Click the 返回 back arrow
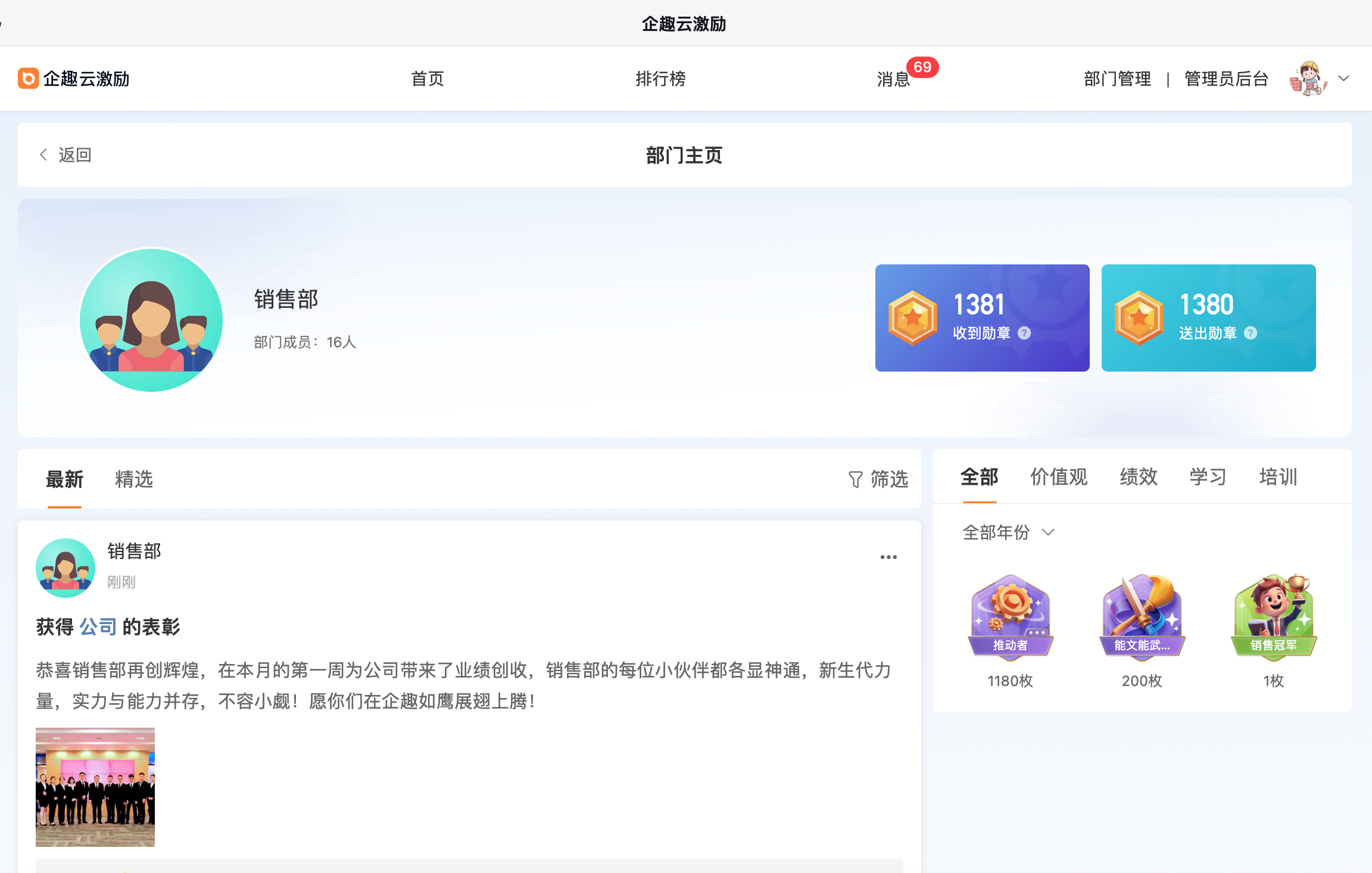The height and width of the screenshot is (873, 1372). [x=44, y=155]
